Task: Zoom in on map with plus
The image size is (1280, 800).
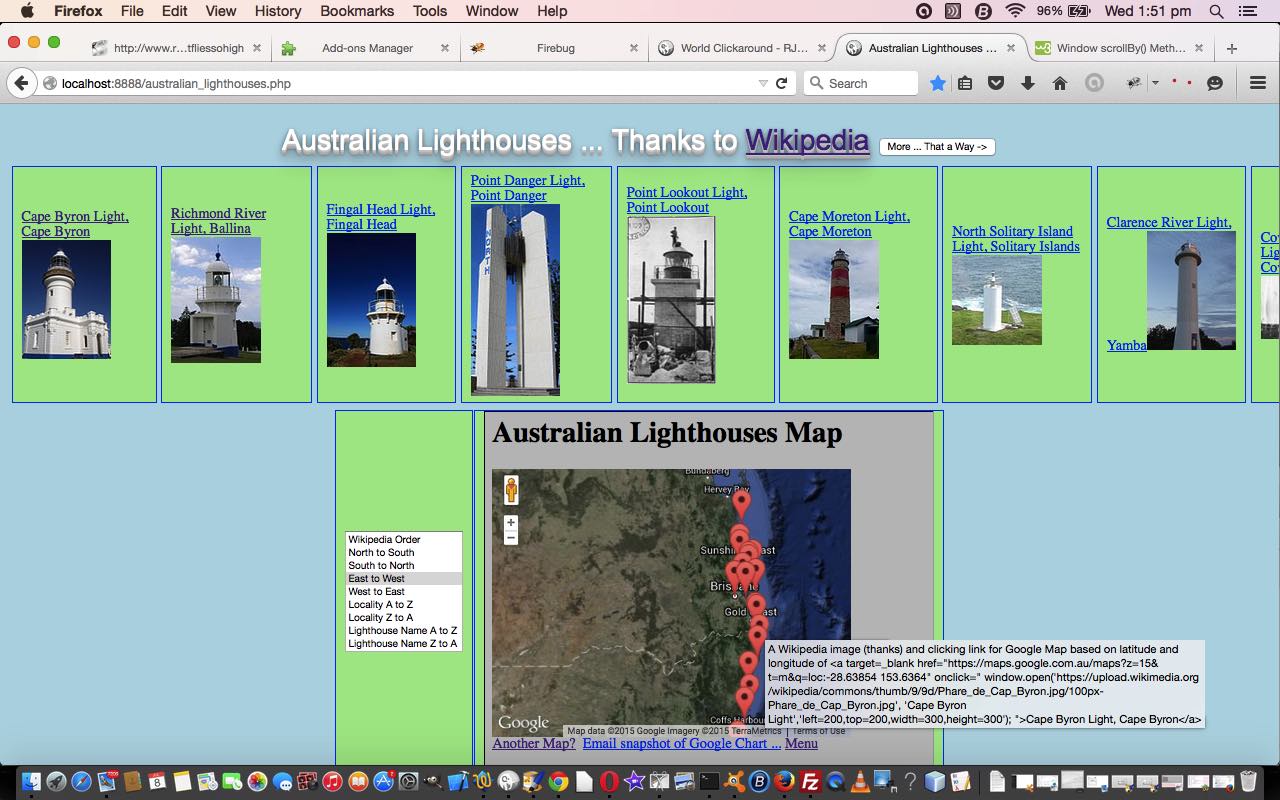Action: pos(511,523)
